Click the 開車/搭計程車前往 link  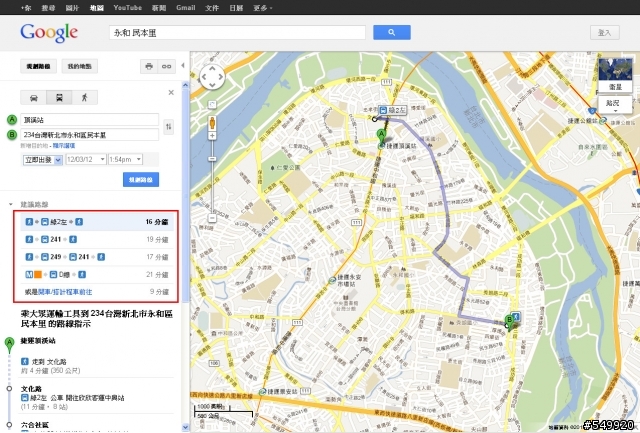65,292
